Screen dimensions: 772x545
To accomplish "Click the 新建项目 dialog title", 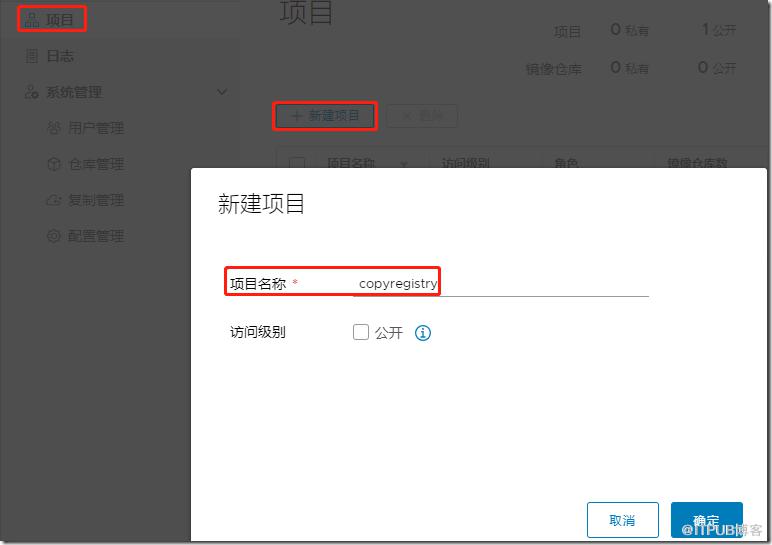I will click(261, 204).
